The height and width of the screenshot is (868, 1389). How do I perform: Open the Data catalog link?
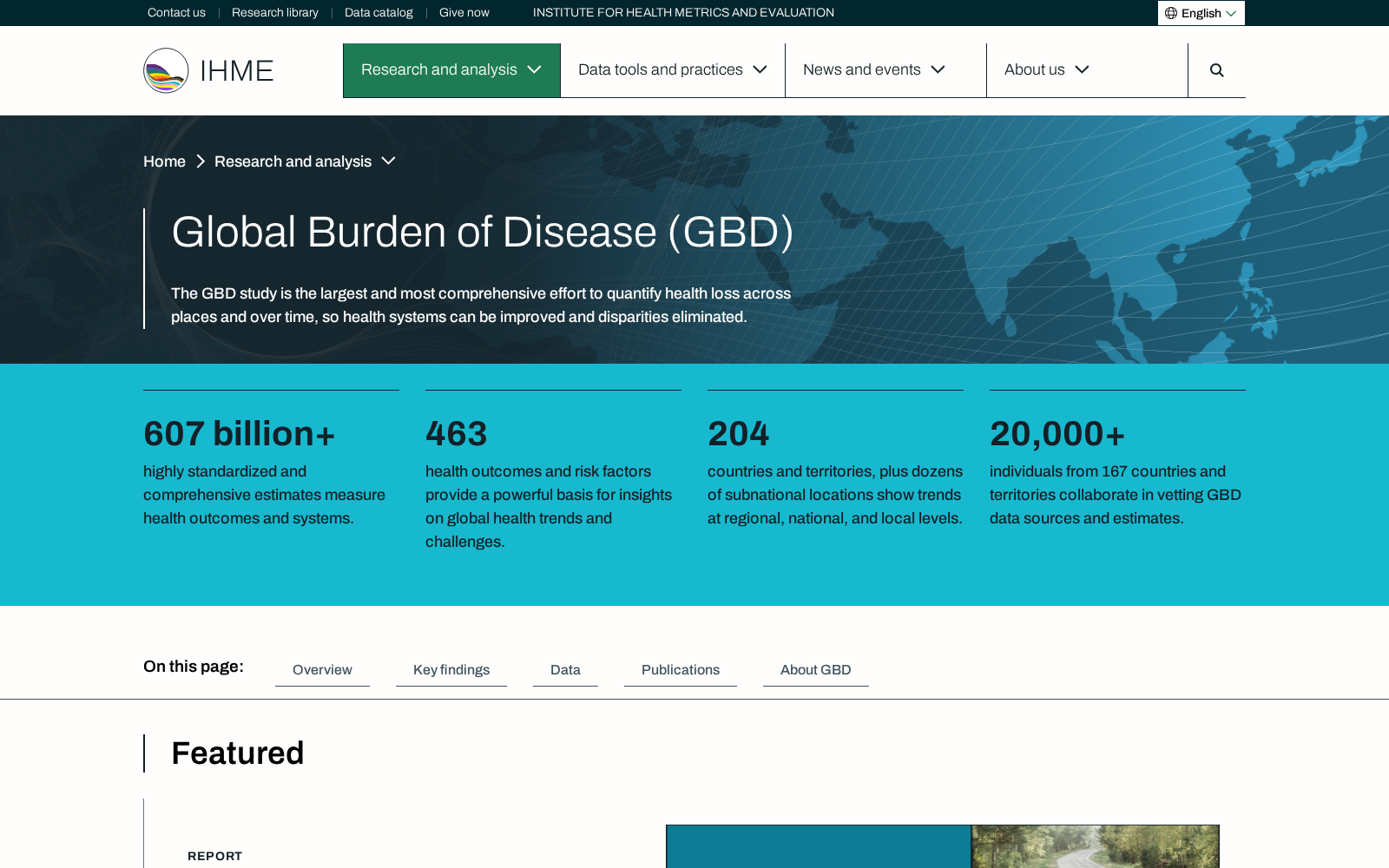point(379,13)
